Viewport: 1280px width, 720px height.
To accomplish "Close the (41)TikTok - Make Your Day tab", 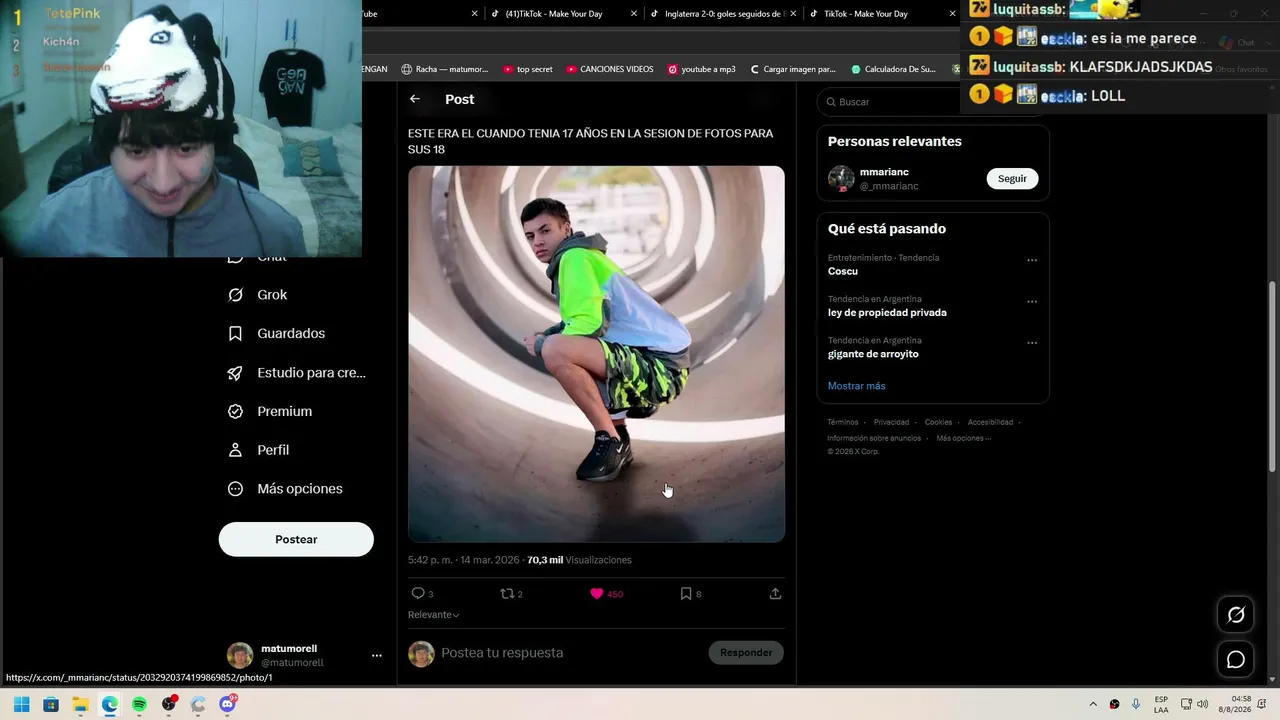I will pyautogui.click(x=634, y=14).
